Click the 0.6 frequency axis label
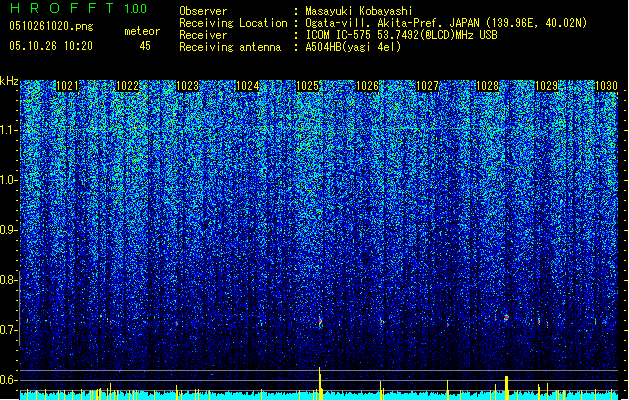 coord(8,380)
